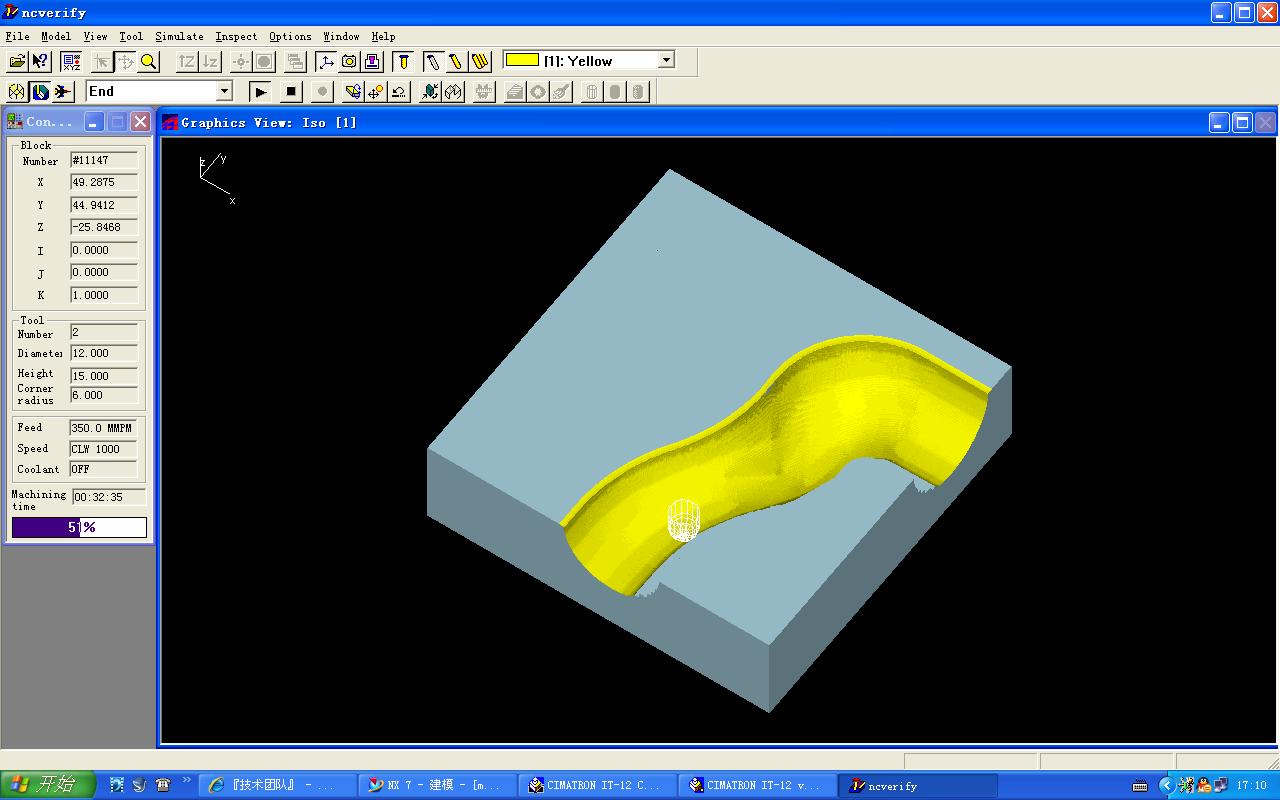Click the tool Diameter 12.000 field
Image resolution: width=1280 pixels, height=800 pixels.
(104, 353)
